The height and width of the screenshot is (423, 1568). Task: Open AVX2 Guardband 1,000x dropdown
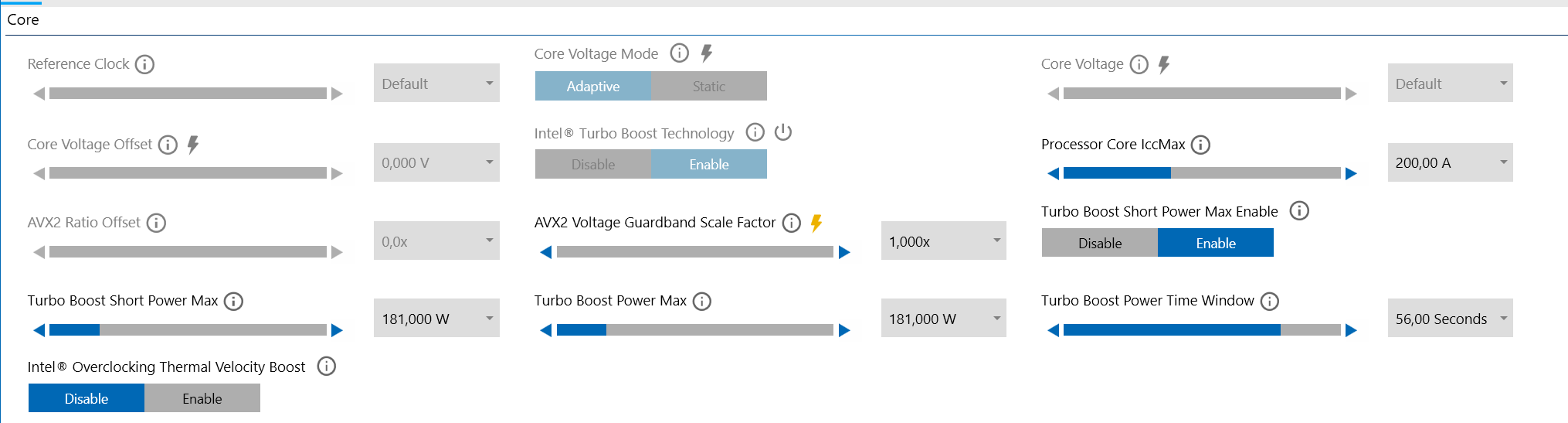(x=944, y=240)
